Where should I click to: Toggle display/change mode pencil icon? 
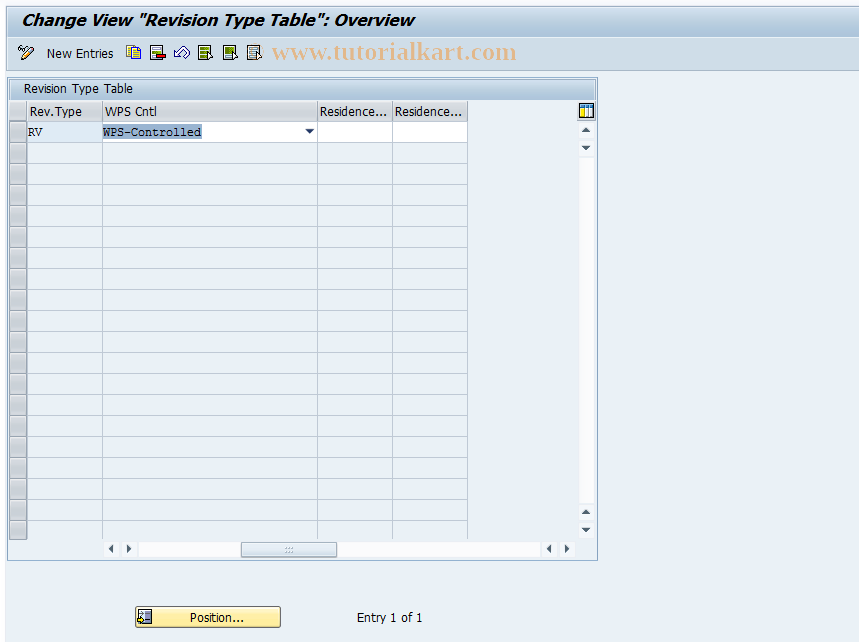[26, 53]
